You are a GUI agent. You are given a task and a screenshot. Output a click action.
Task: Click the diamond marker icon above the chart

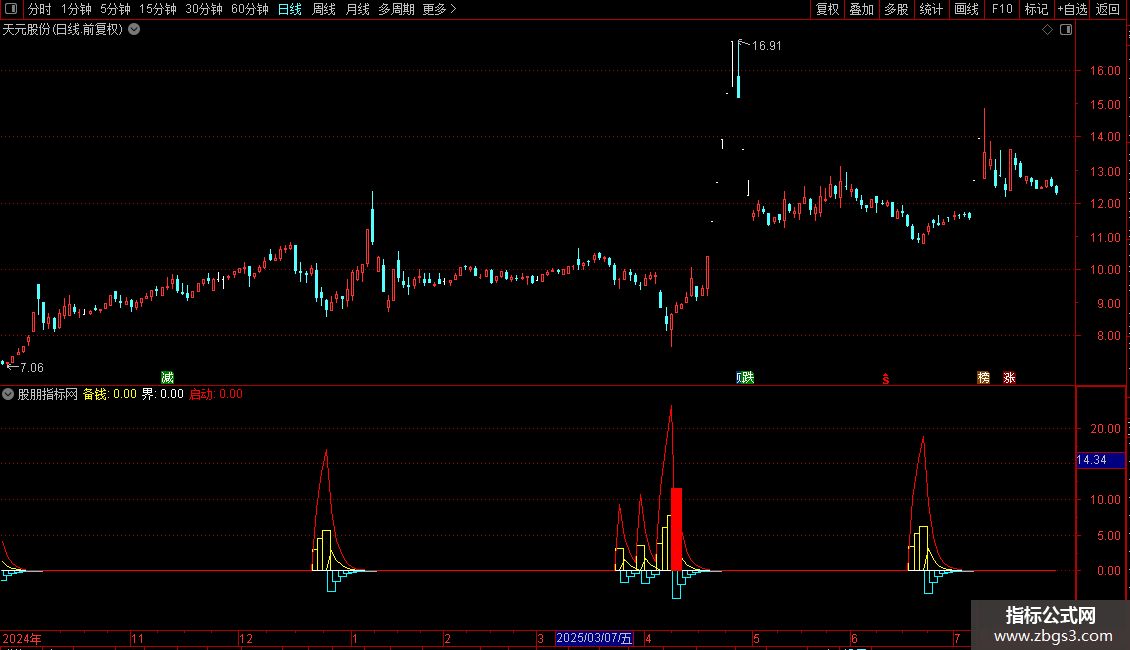1048,30
